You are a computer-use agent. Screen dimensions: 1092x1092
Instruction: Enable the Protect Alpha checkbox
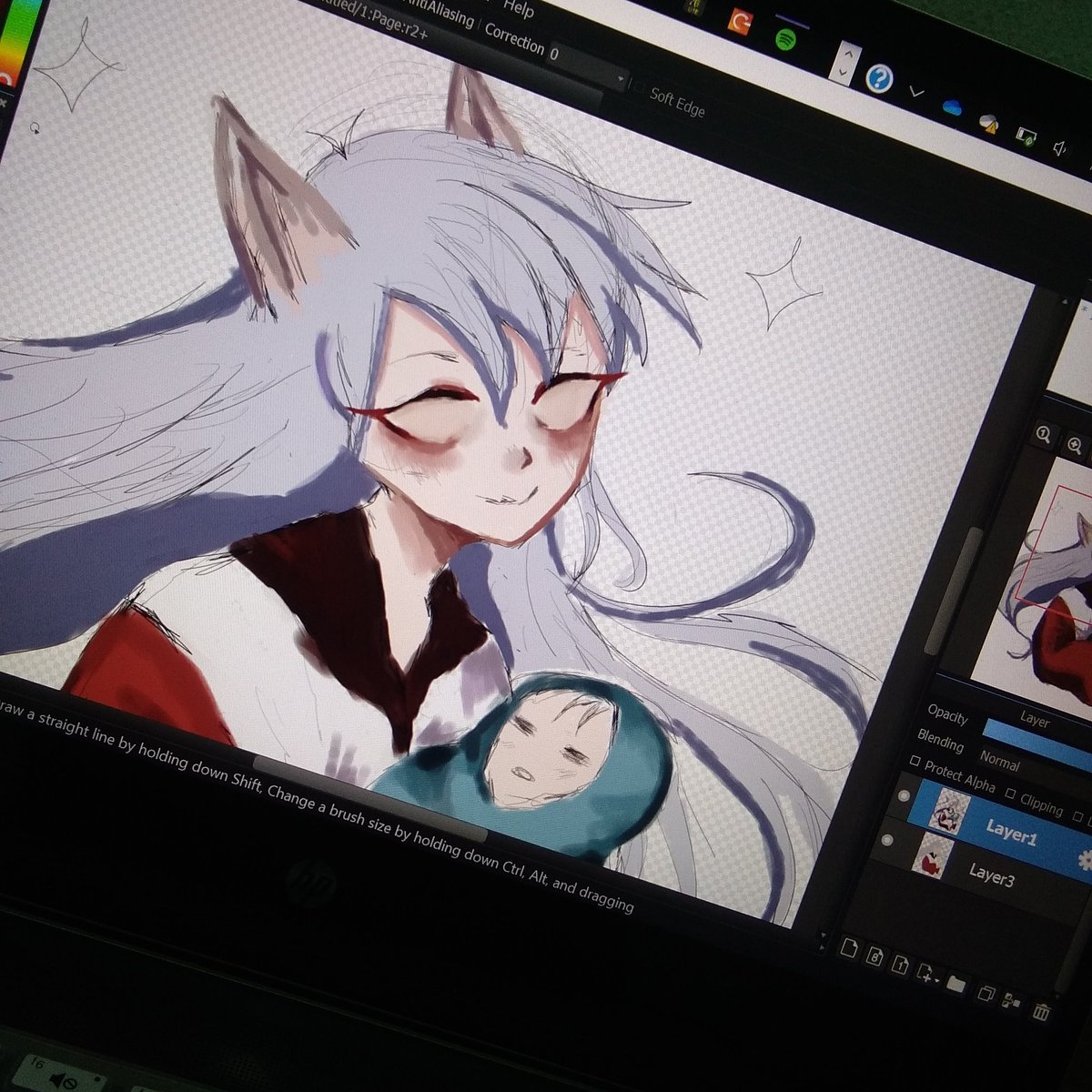pos(916,762)
